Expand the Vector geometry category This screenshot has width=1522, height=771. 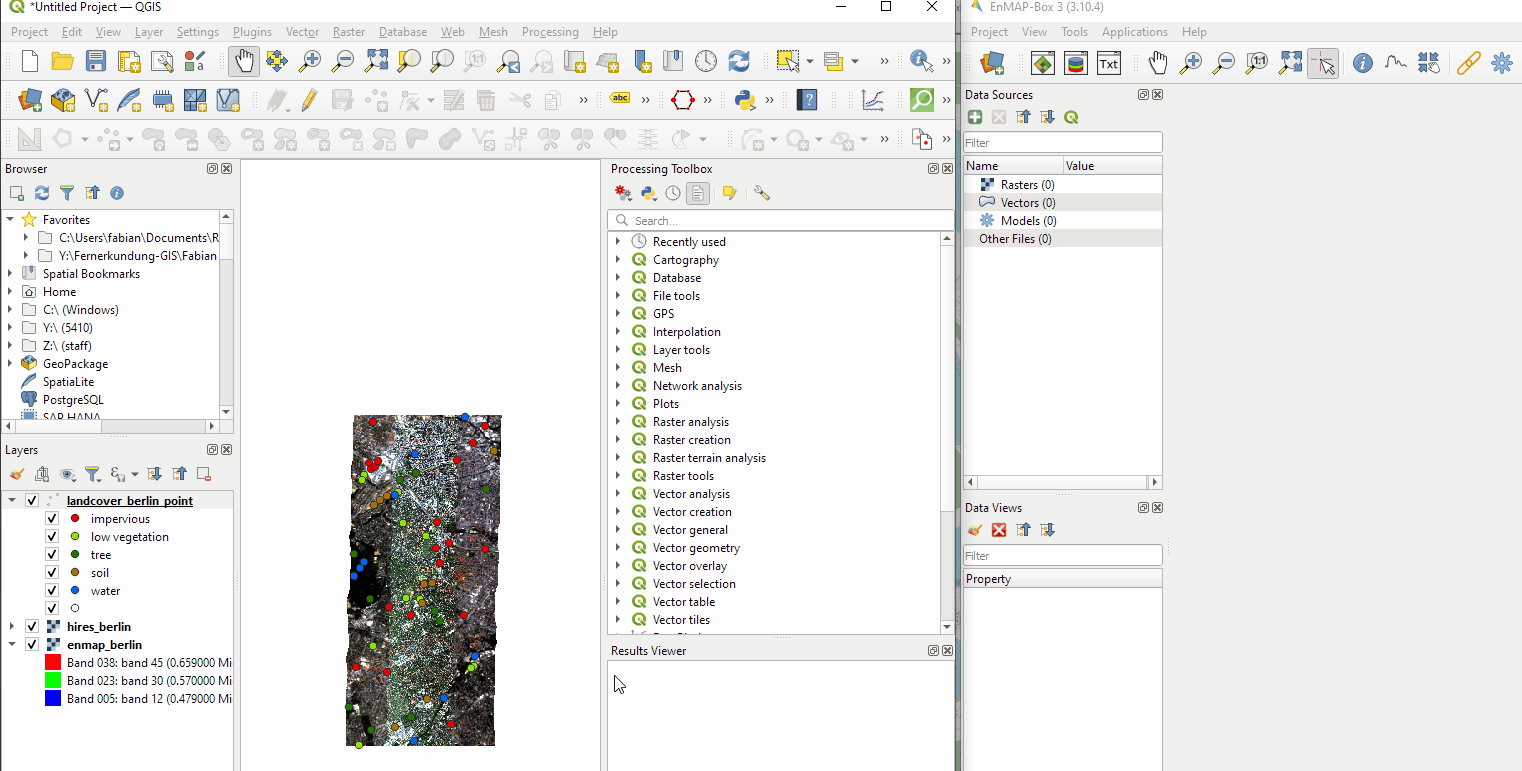click(617, 547)
